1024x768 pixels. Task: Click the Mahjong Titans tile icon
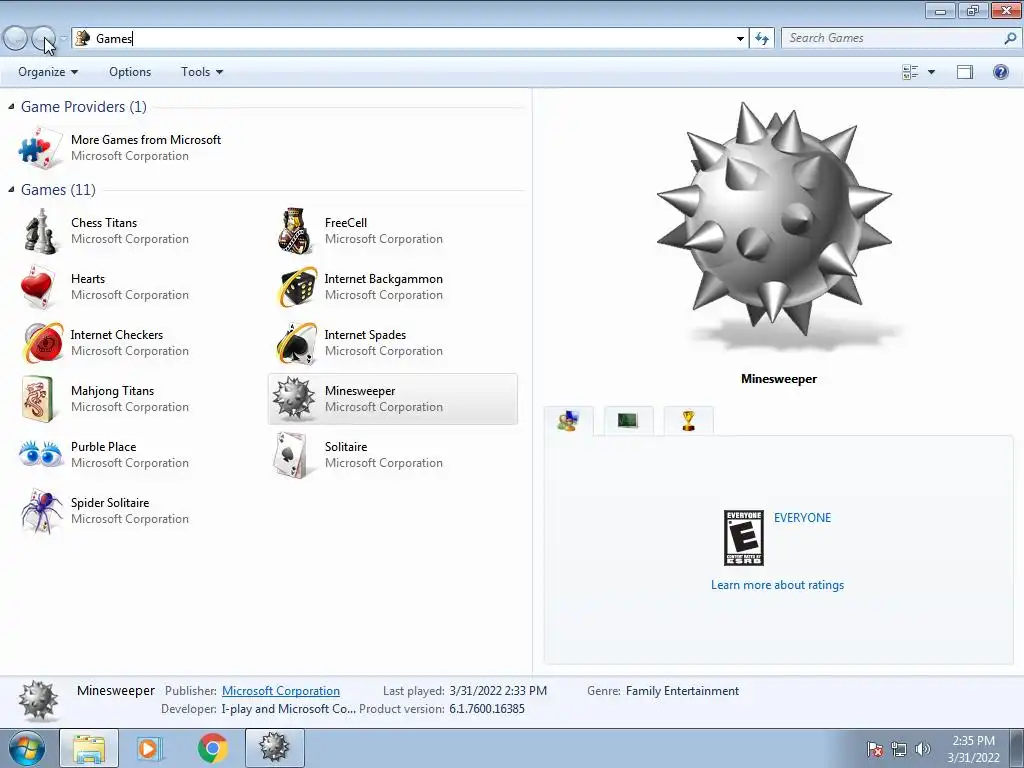tap(37, 399)
